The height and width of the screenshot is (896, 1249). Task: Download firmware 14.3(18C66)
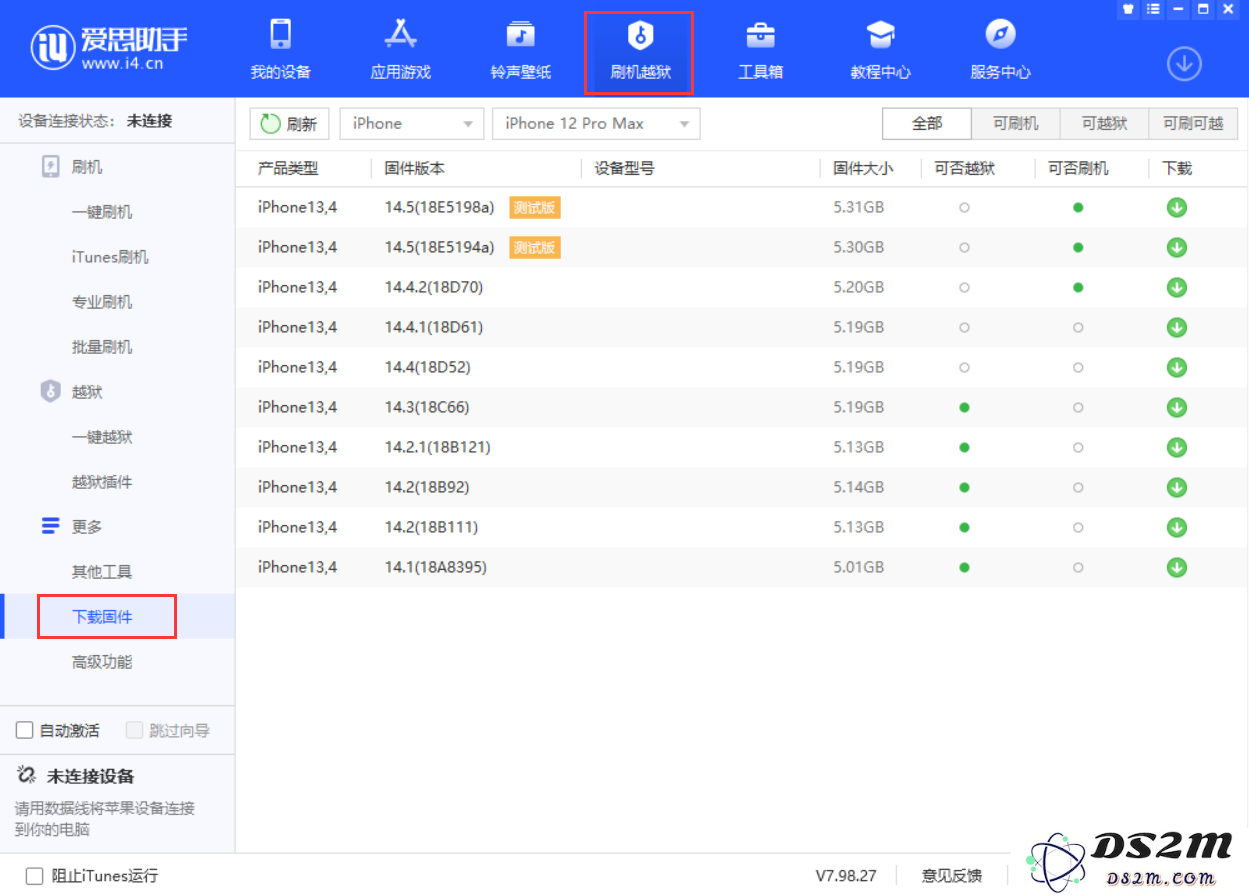tap(1177, 408)
